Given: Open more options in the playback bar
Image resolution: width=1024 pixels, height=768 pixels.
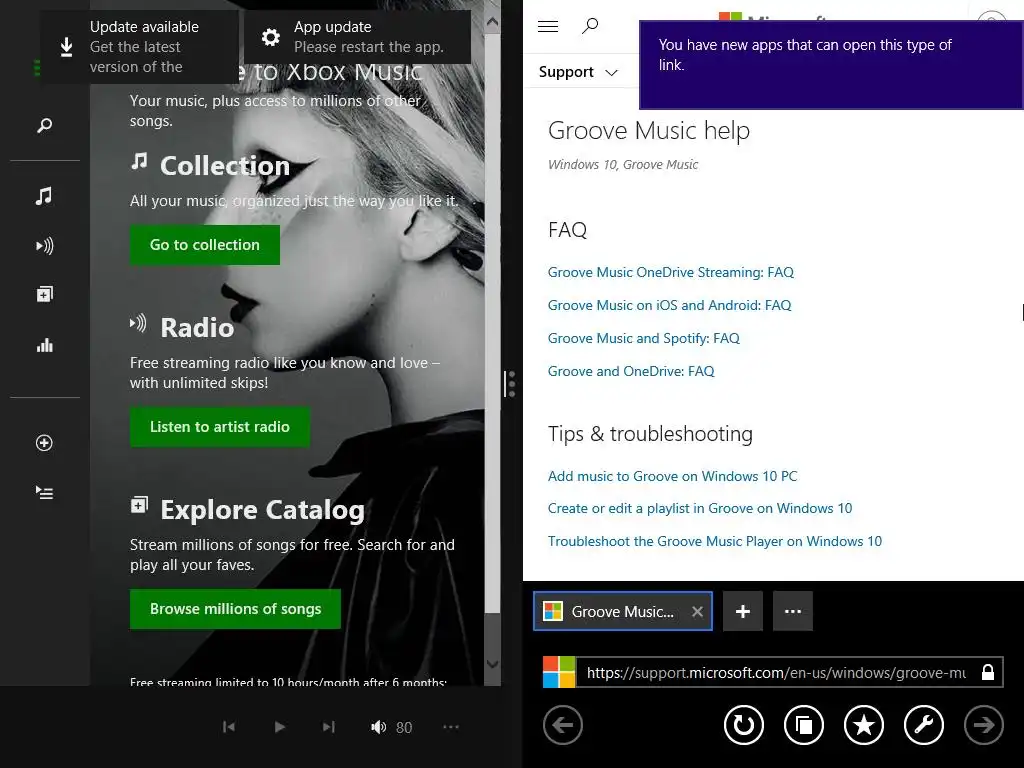Looking at the screenshot, I should coord(451,727).
